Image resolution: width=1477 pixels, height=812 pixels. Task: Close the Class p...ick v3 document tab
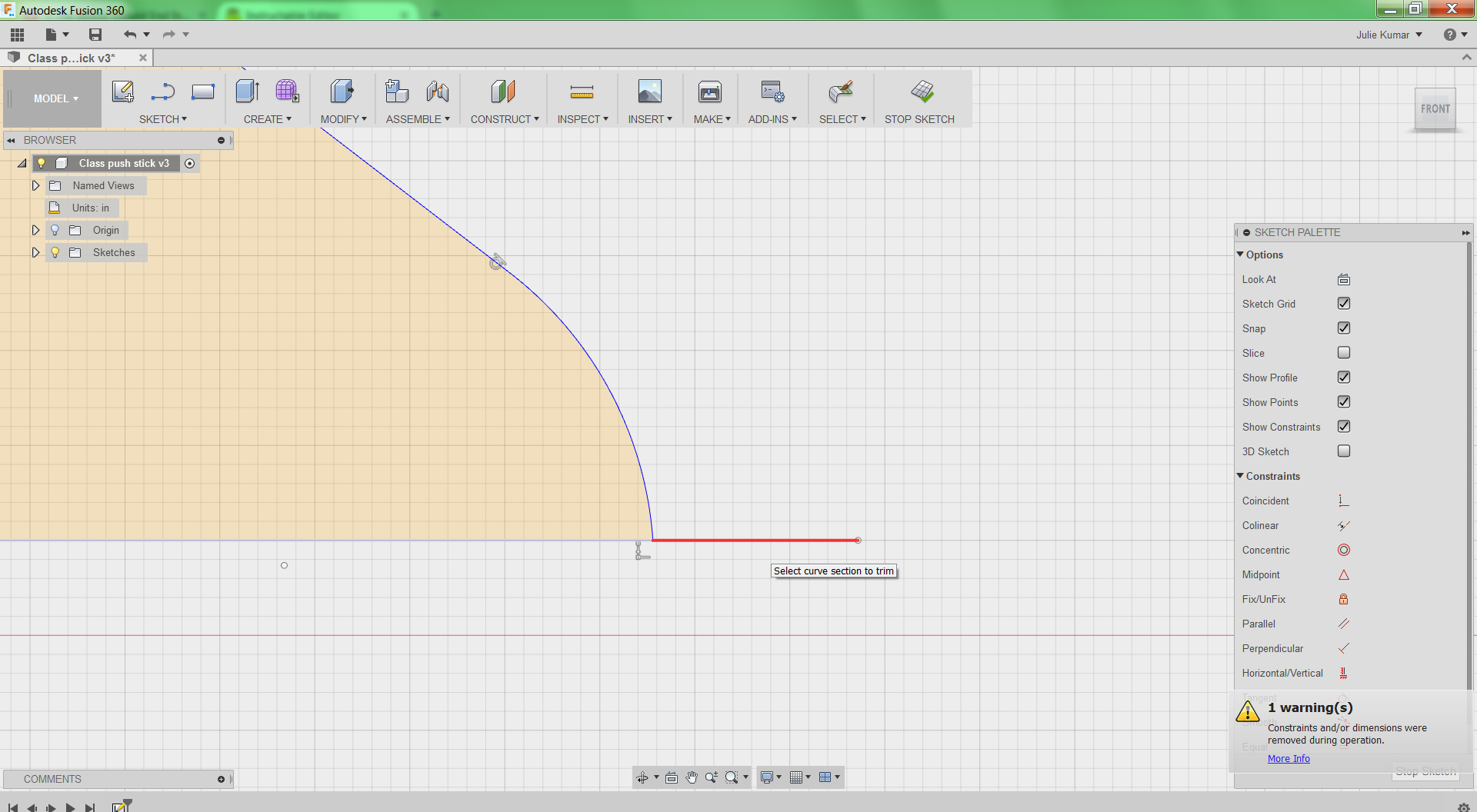click(x=143, y=58)
